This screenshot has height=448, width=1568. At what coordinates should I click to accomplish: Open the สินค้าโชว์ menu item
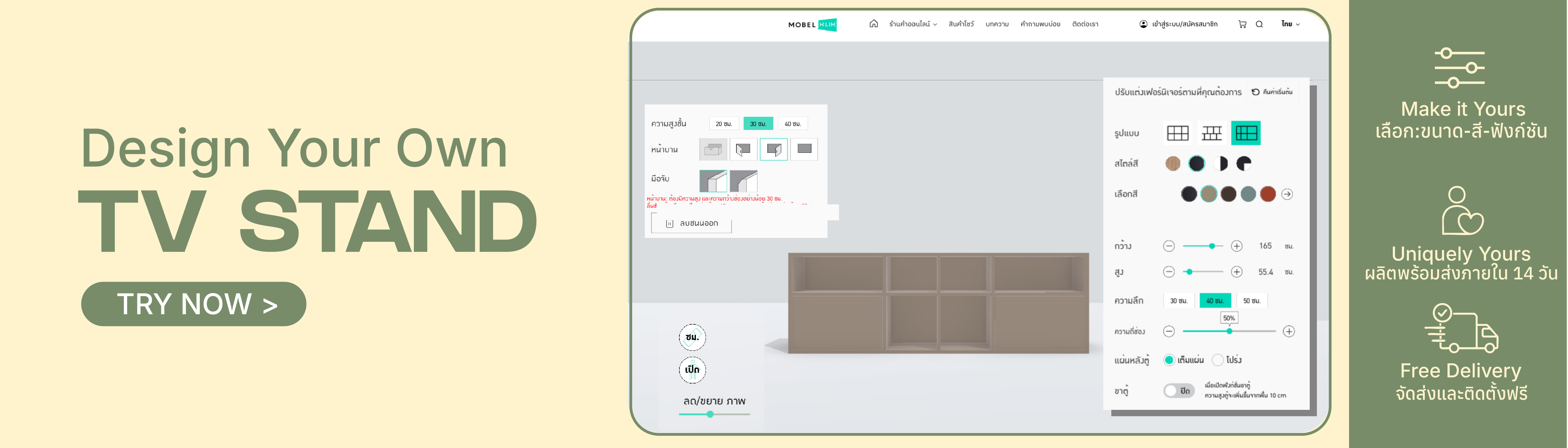(x=961, y=24)
